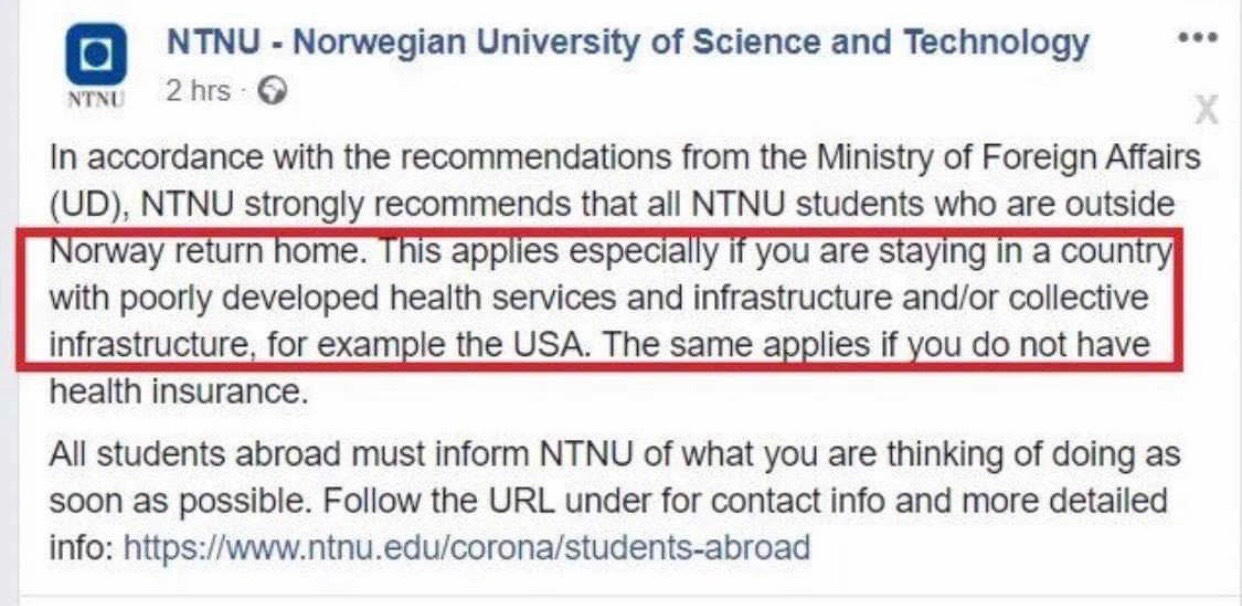
Task: Open the NTNU Norwegian University page name
Action: tap(628, 42)
